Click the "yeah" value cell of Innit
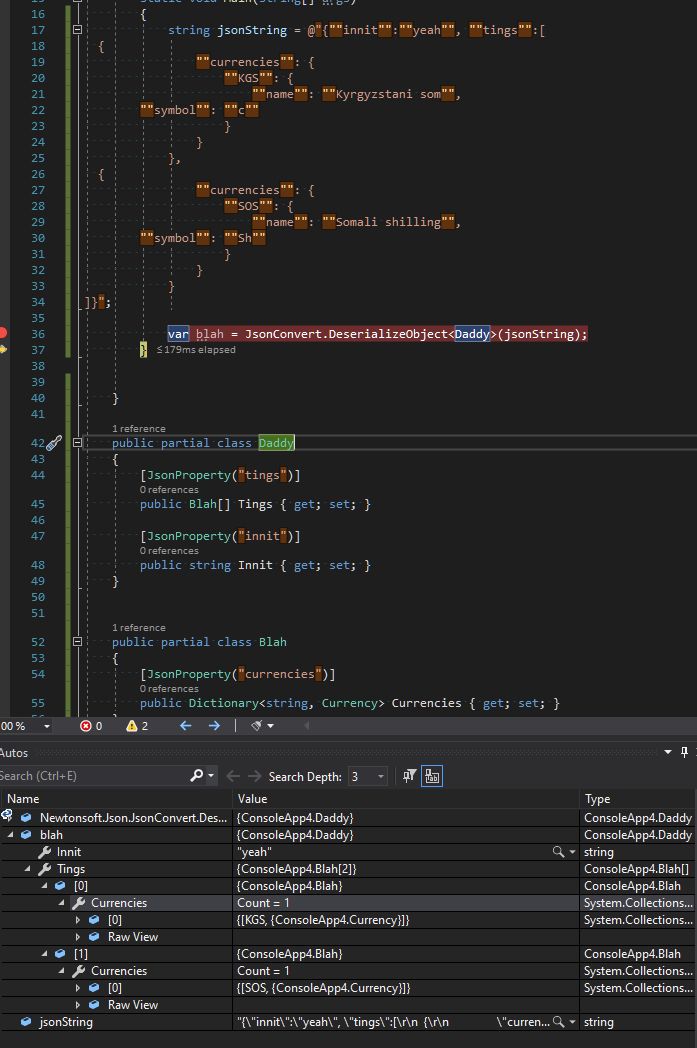Screen dimensions: 697x1048 [x=406, y=852]
